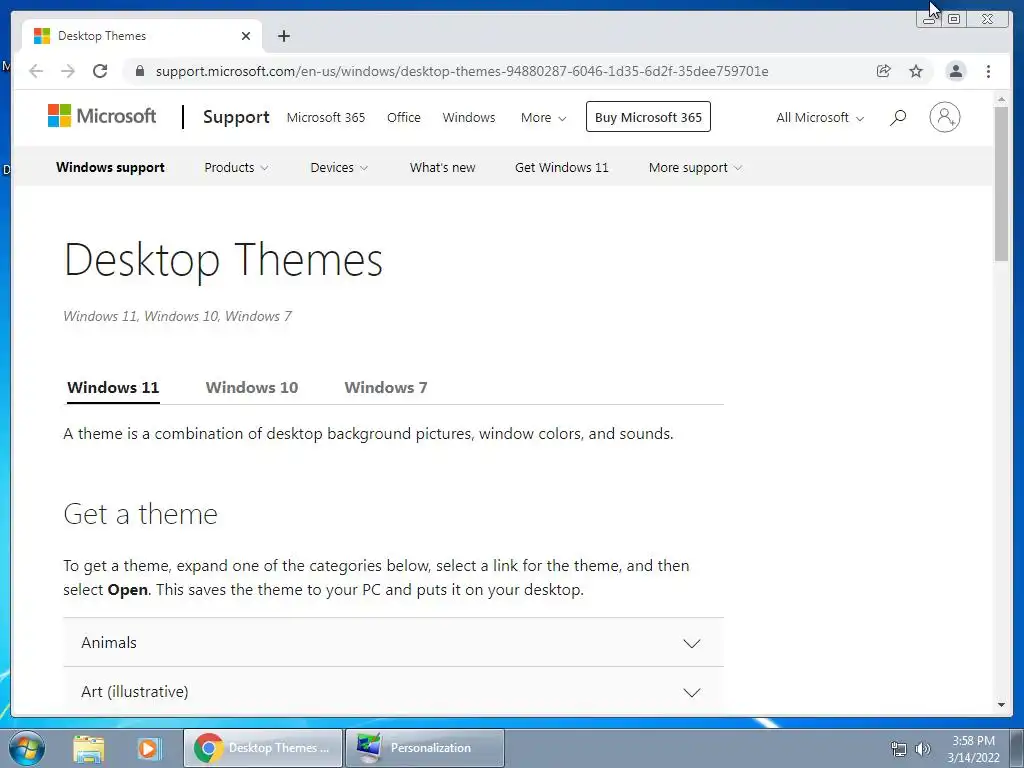Close the Desktop Themes tab

[x=246, y=36]
